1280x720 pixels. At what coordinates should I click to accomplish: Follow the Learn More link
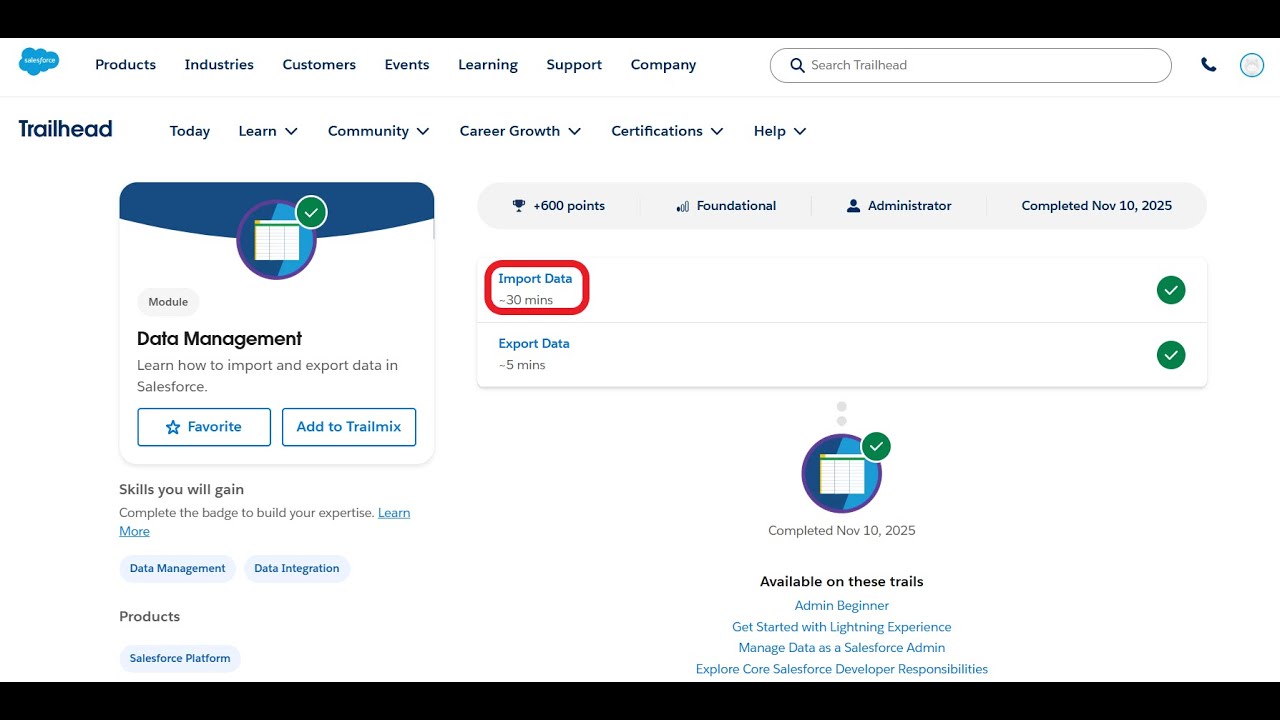394,513
